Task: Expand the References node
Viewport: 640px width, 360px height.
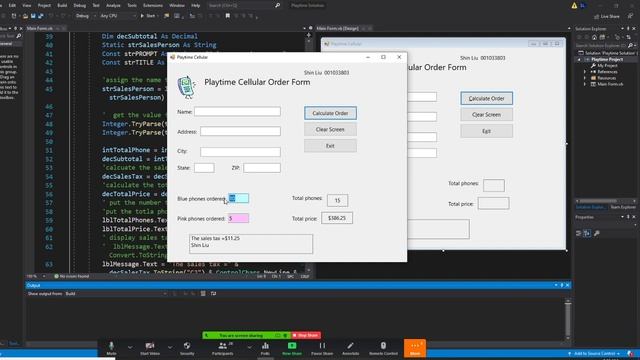Action: tap(584, 72)
